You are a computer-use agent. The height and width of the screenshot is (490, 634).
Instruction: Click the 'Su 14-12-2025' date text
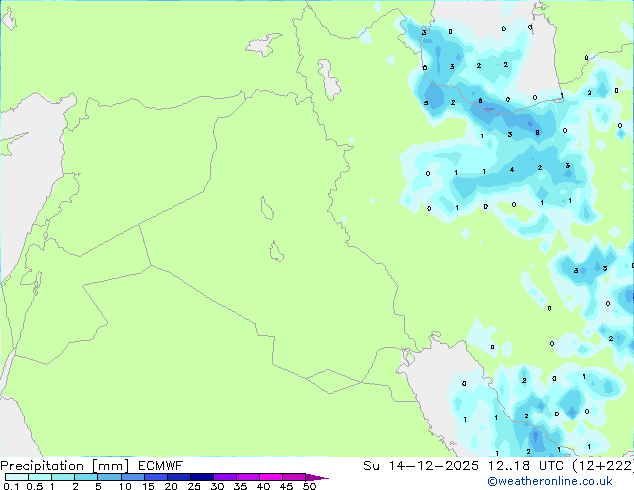coord(421,466)
